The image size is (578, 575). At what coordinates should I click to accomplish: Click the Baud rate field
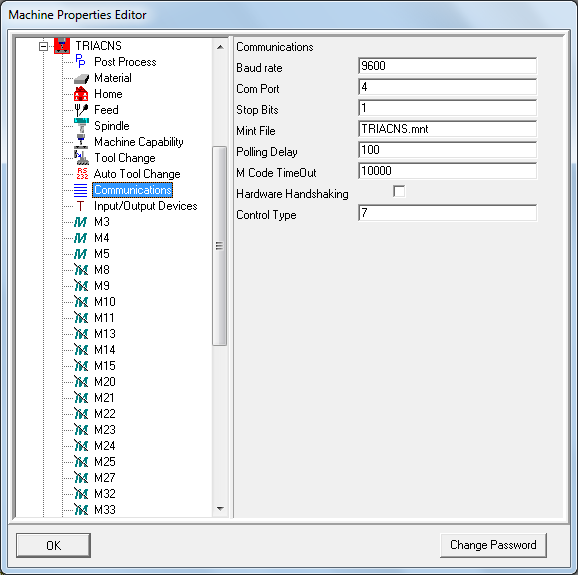(447, 66)
